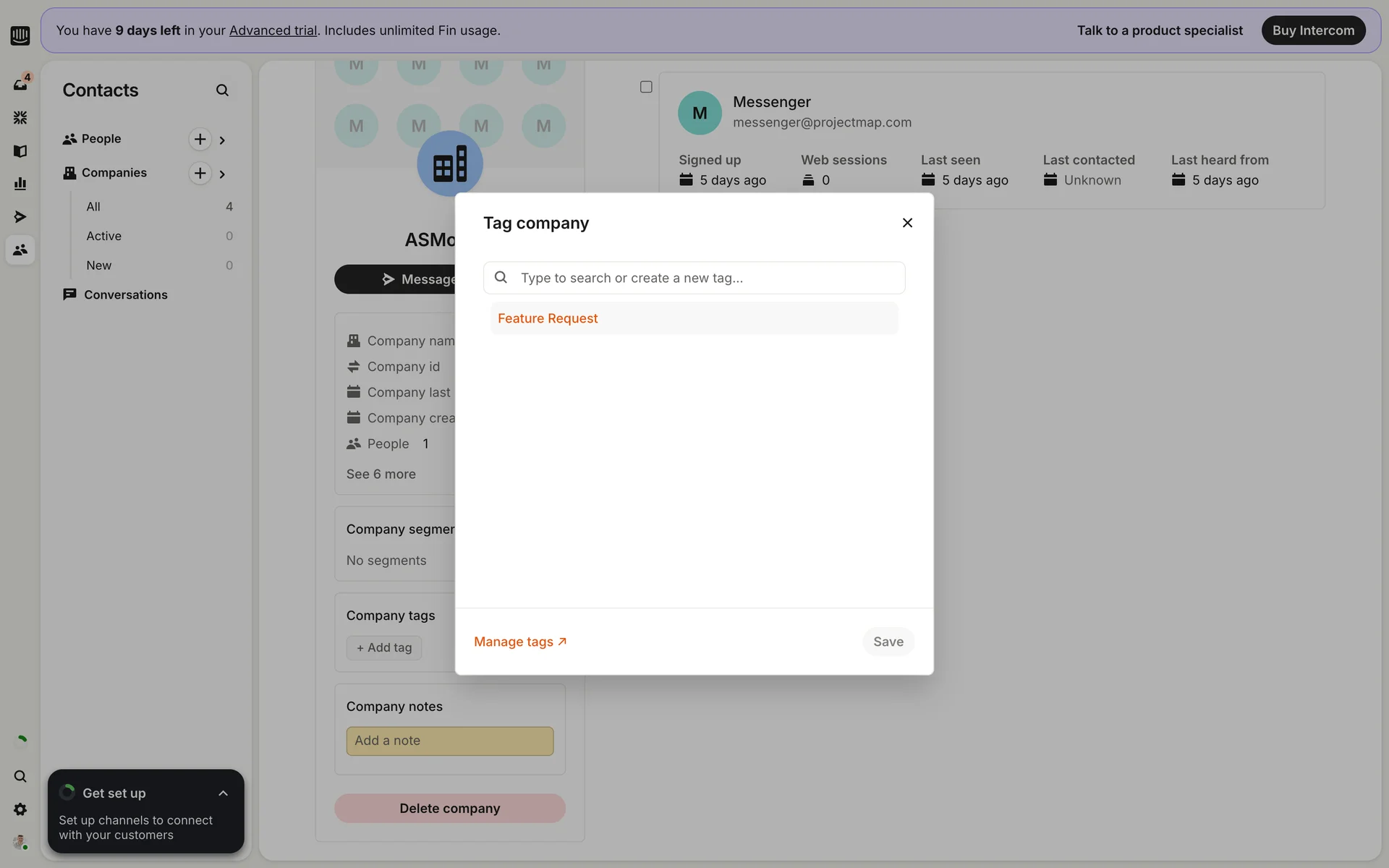Click the Manage tags link
This screenshot has height=868, width=1389.
click(520, 642)
